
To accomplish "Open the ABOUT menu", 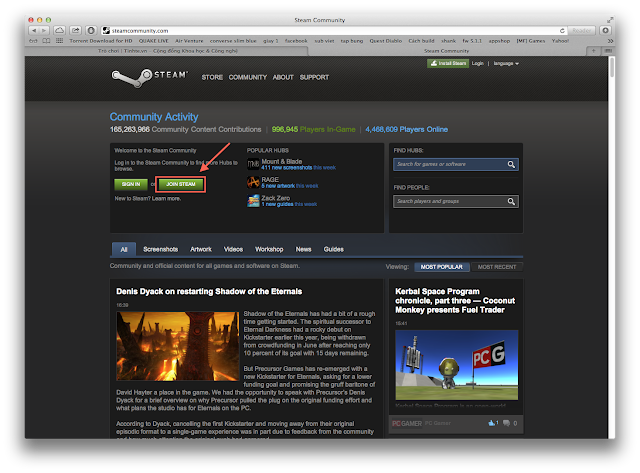I will click(283, 77).
